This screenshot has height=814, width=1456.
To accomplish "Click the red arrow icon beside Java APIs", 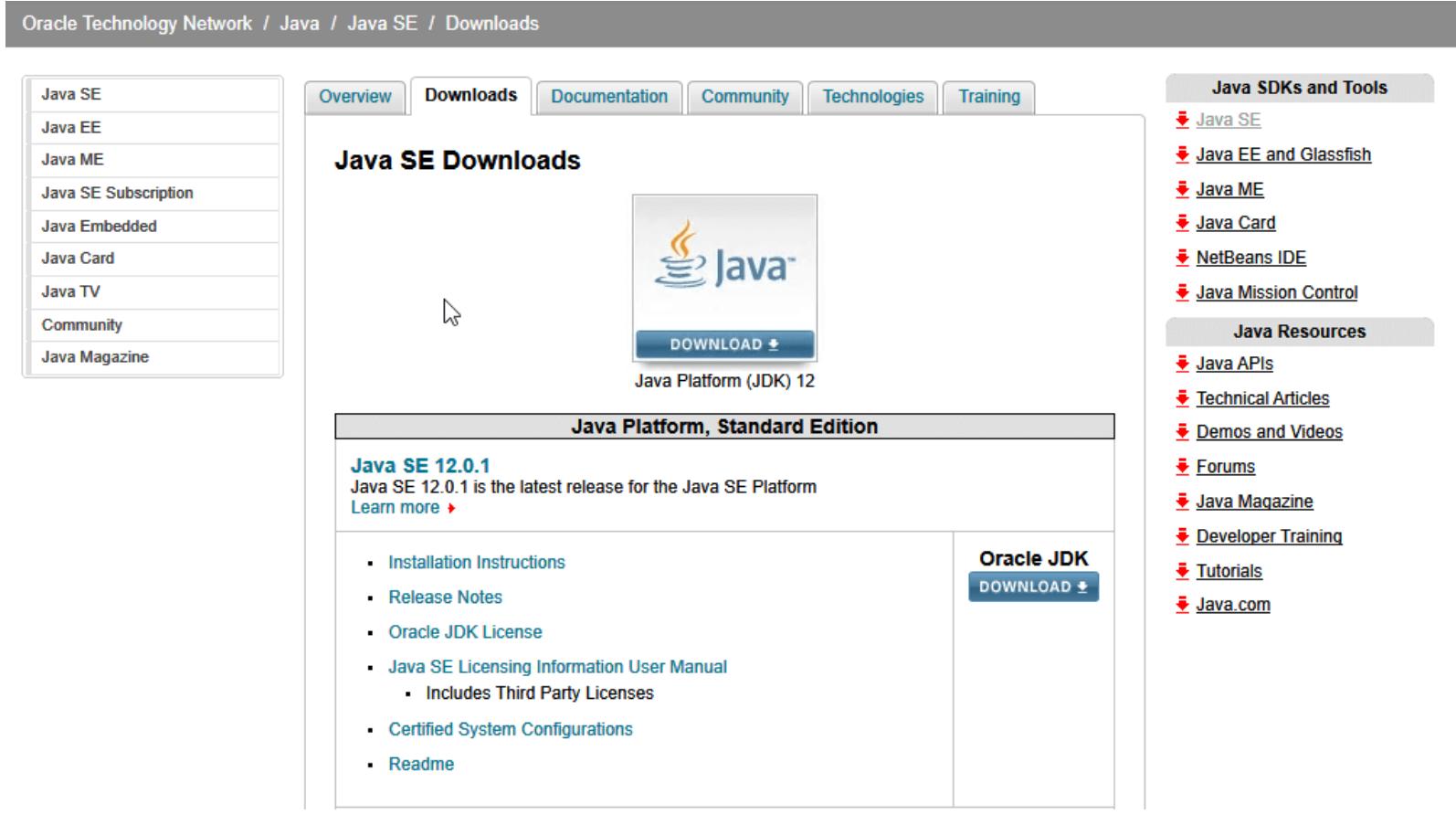I will 1183,364.
